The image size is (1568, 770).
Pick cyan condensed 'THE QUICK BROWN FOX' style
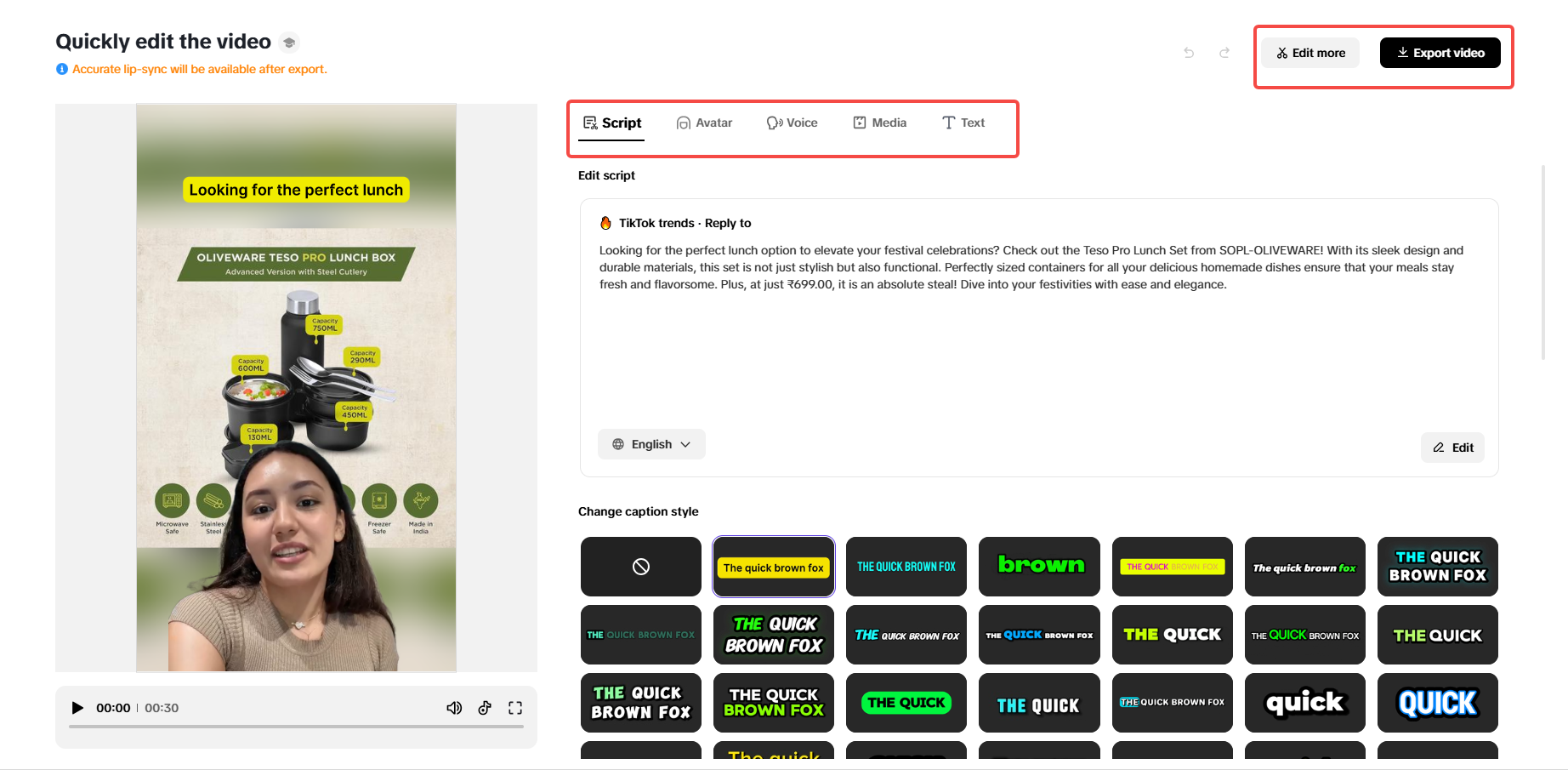tap(906, 567)
